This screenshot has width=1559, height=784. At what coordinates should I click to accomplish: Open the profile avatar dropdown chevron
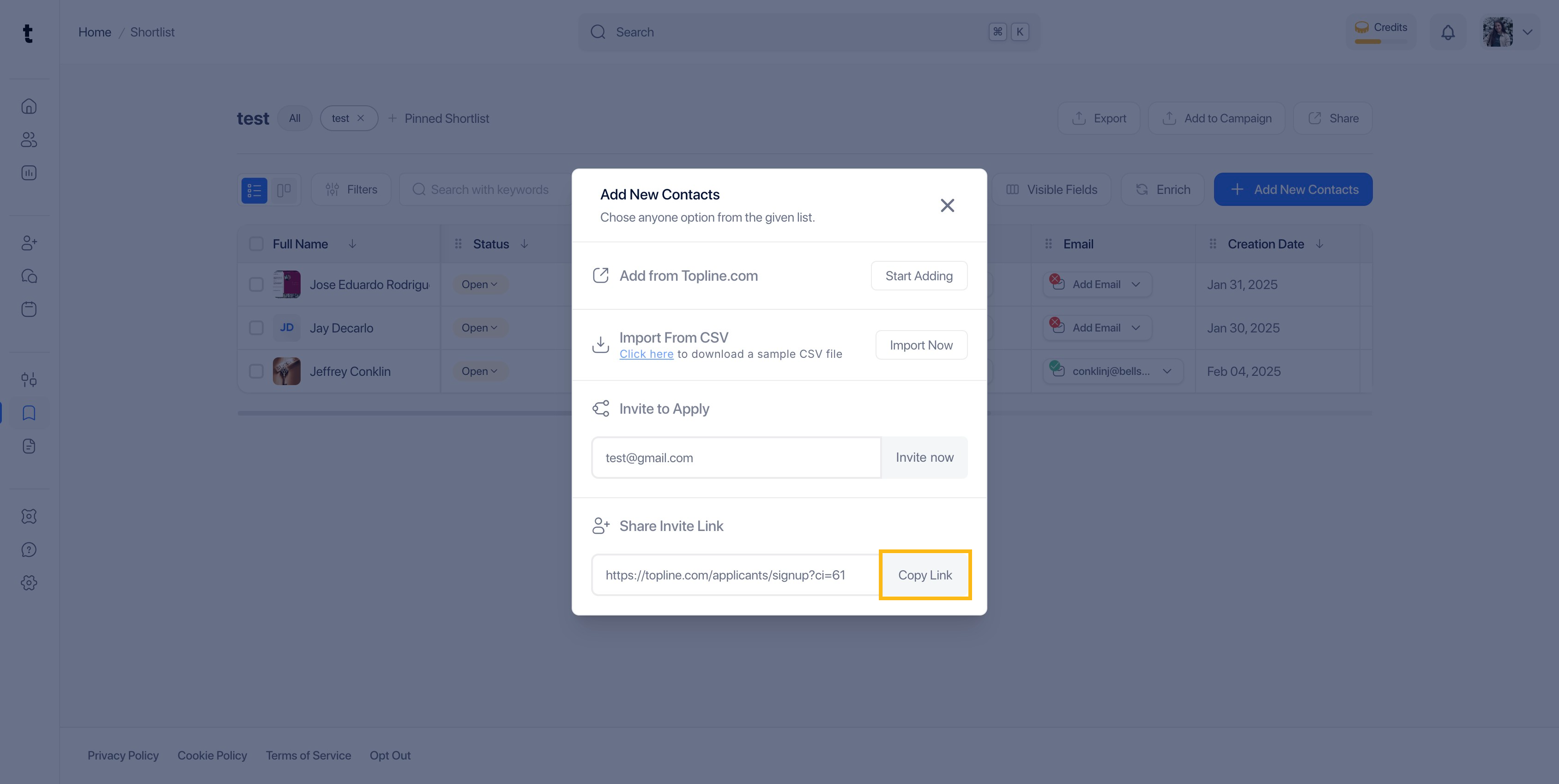click(x=1528, y=32)
